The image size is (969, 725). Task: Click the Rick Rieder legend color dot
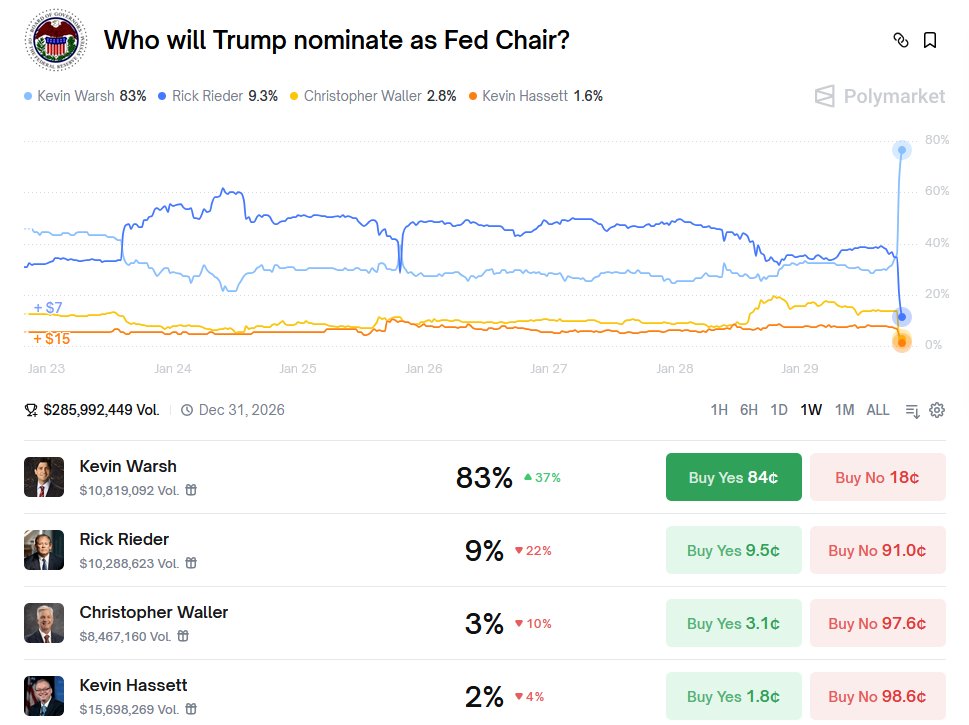click(163, 97)
